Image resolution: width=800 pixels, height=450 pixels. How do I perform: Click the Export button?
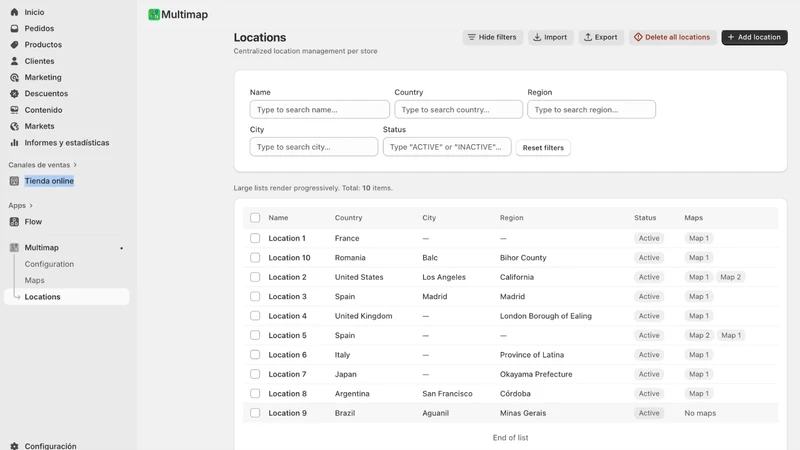[x=601, y=37]
